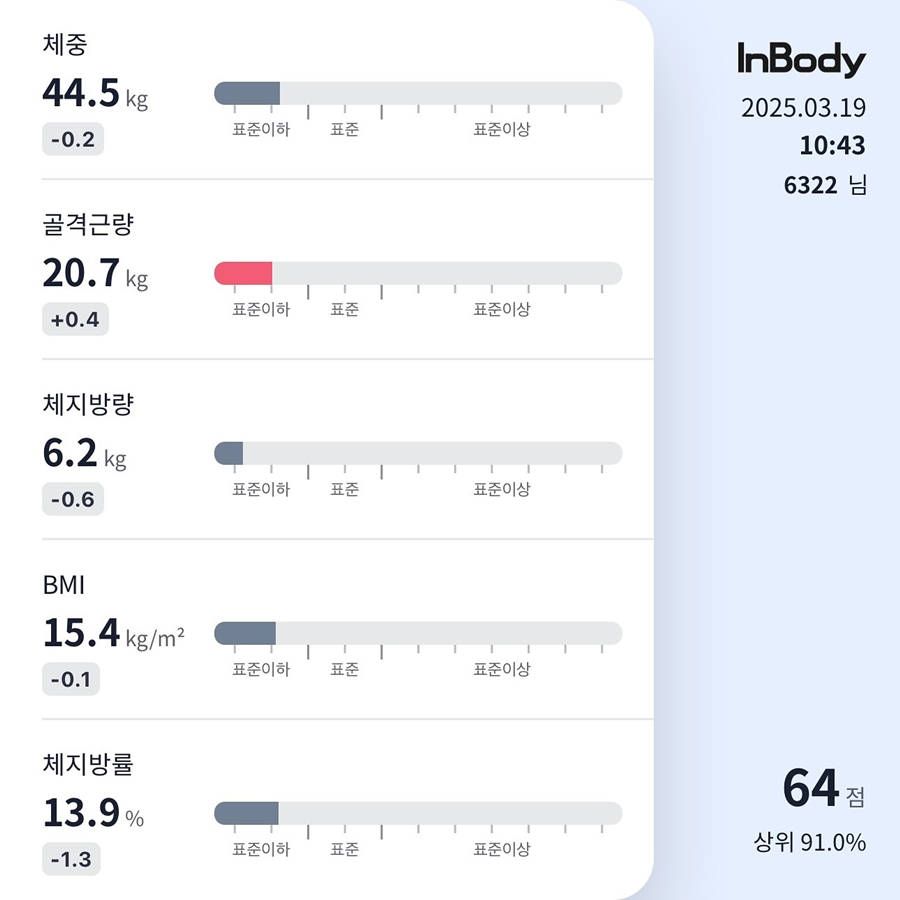This screenshot has width=900, height=900.
Task: Click the 체지방량 body fat mass bar
Action: click(418, 453)
